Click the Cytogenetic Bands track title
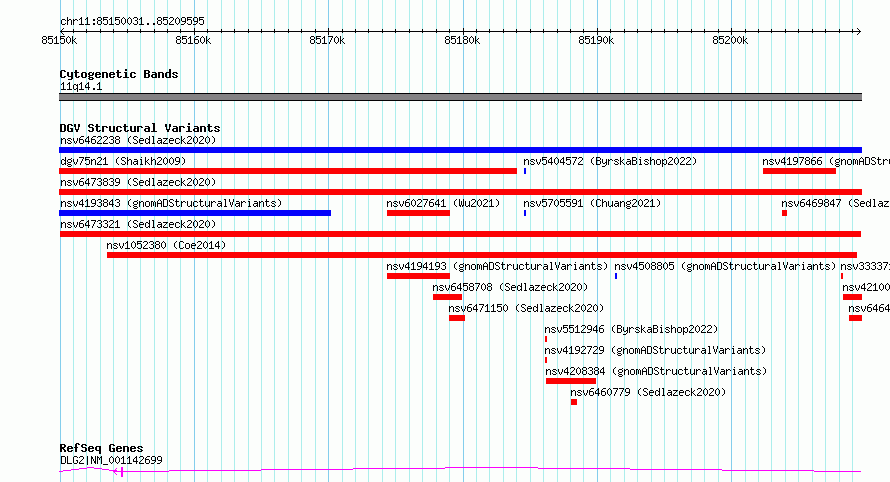Image resolution: width=890 pixels, height=482 pixels. (x=119, y=74)
